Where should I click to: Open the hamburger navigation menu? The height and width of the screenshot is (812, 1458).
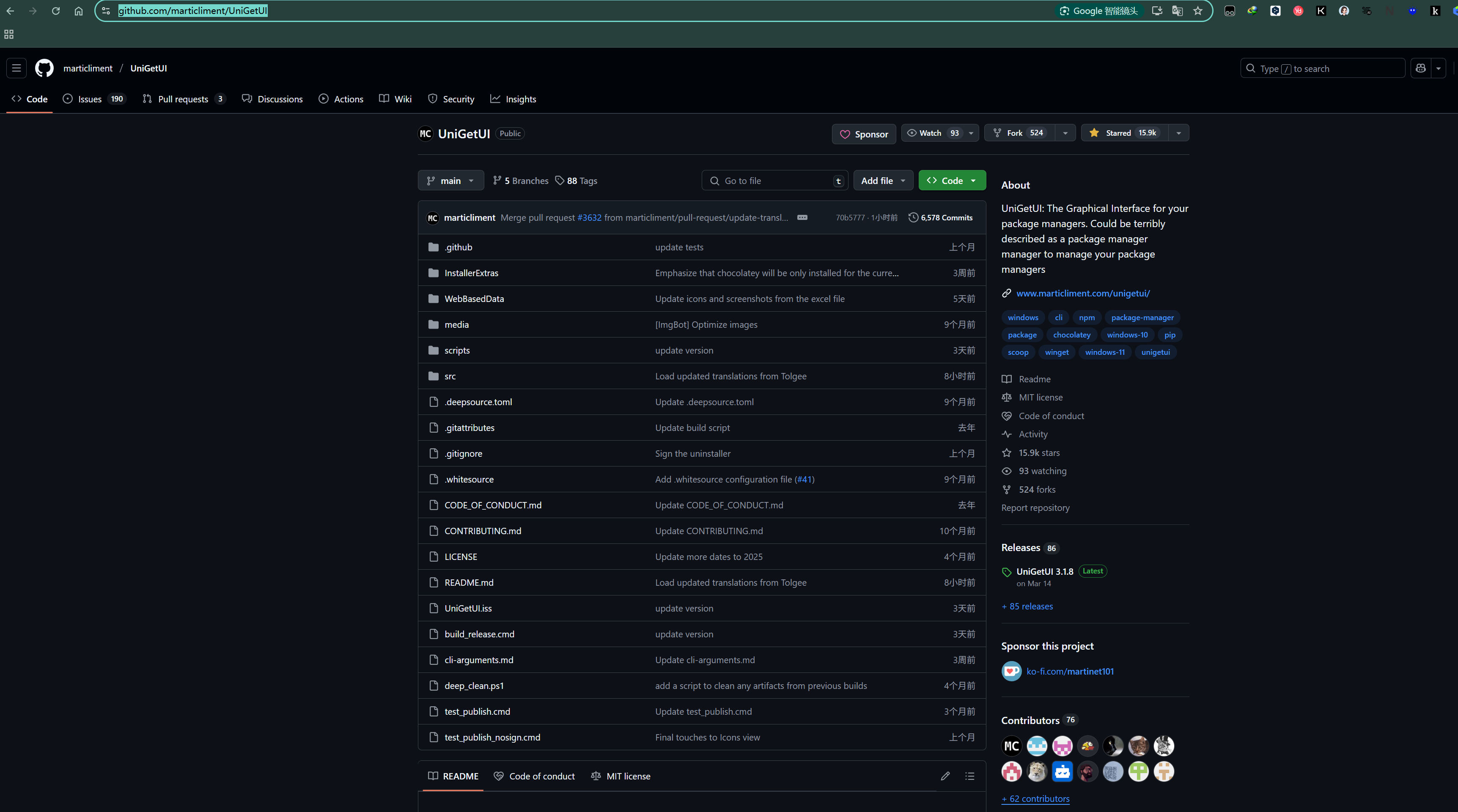pos(16,69)
